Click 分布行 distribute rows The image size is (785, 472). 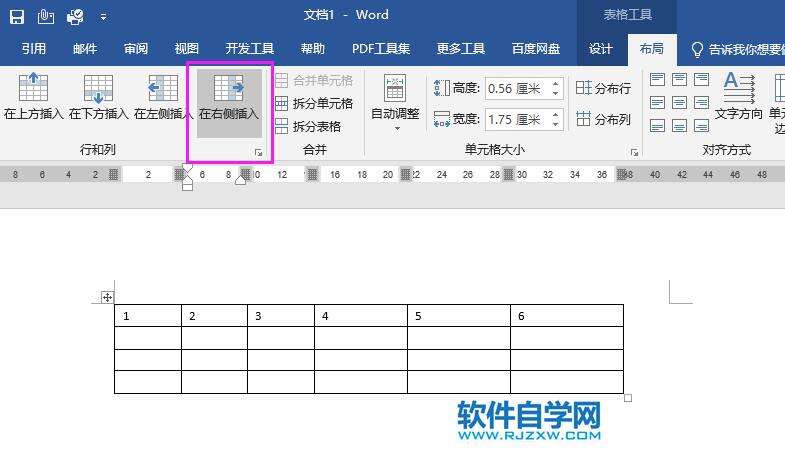tap(603, 89)
